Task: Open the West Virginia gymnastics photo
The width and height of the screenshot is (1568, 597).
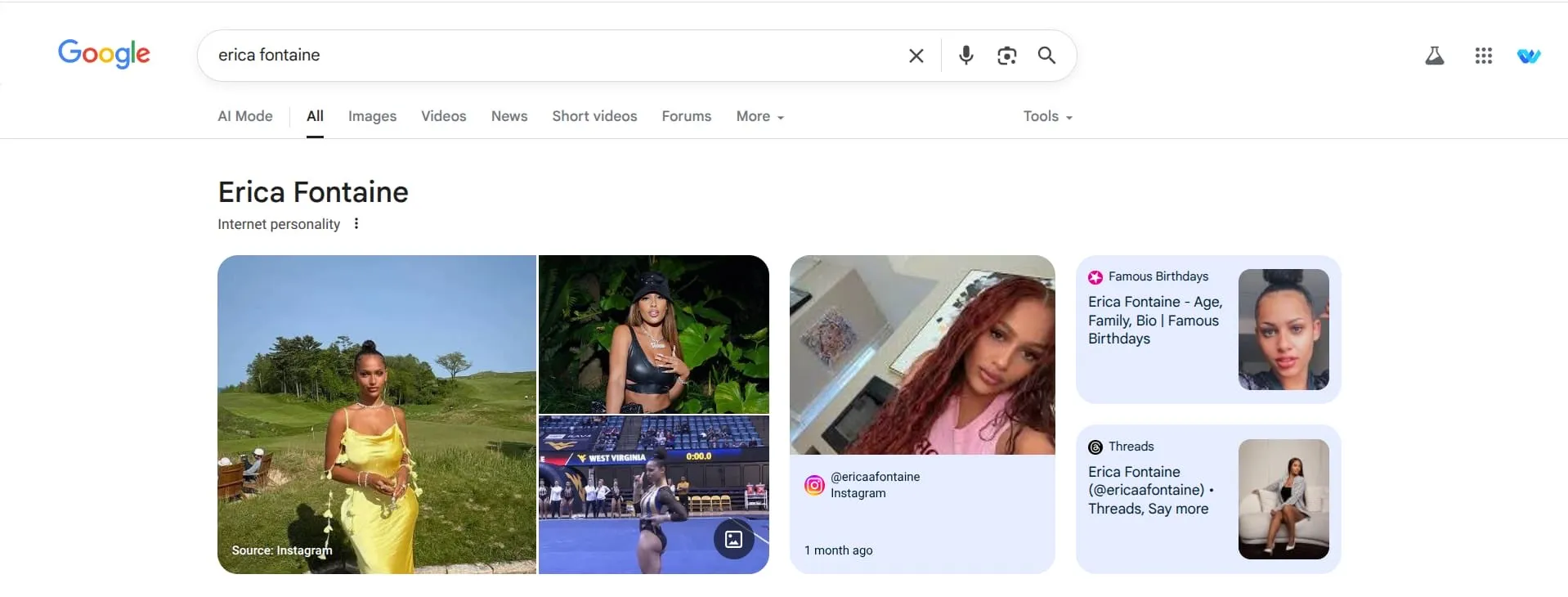Action: 654,495
